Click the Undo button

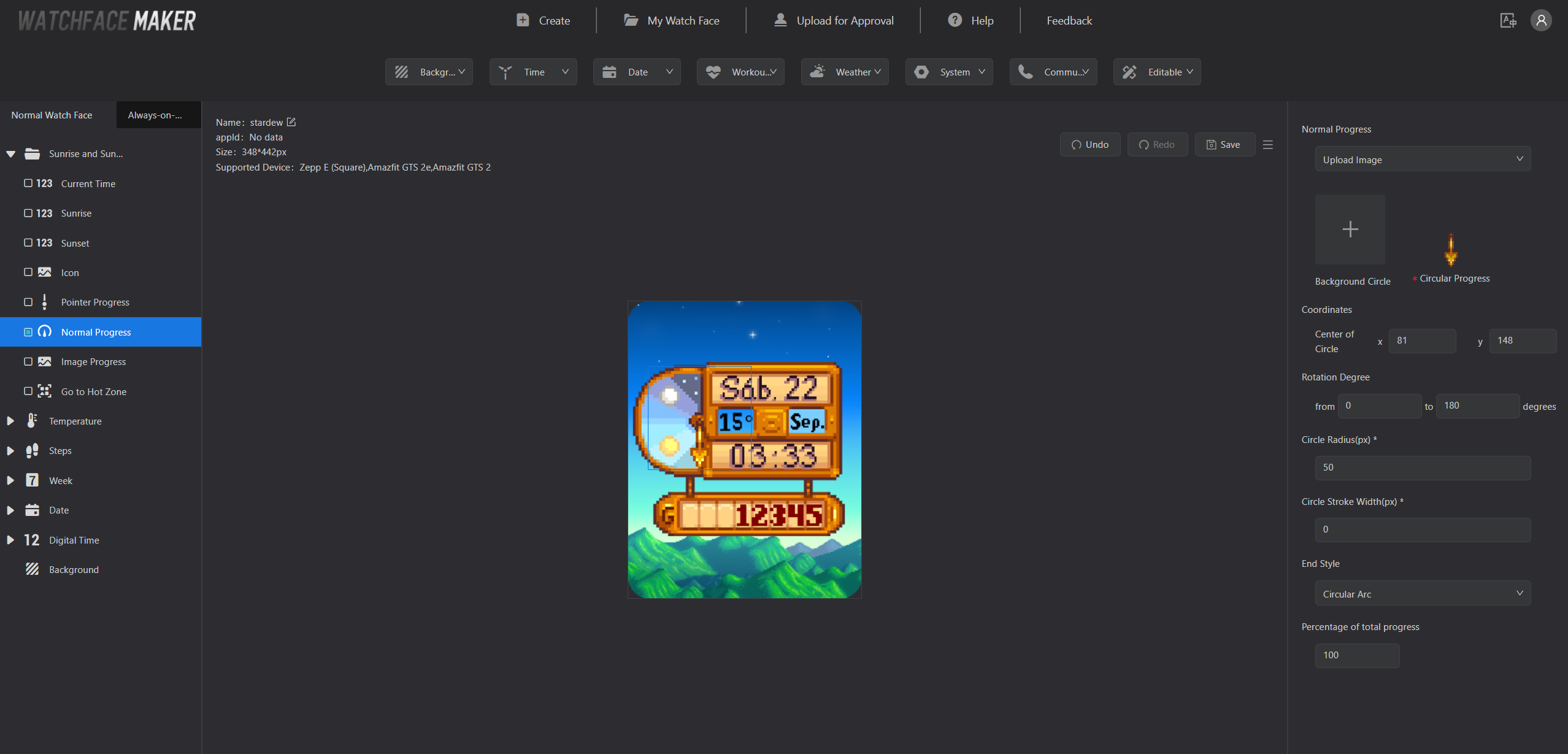coord(1090,145)
